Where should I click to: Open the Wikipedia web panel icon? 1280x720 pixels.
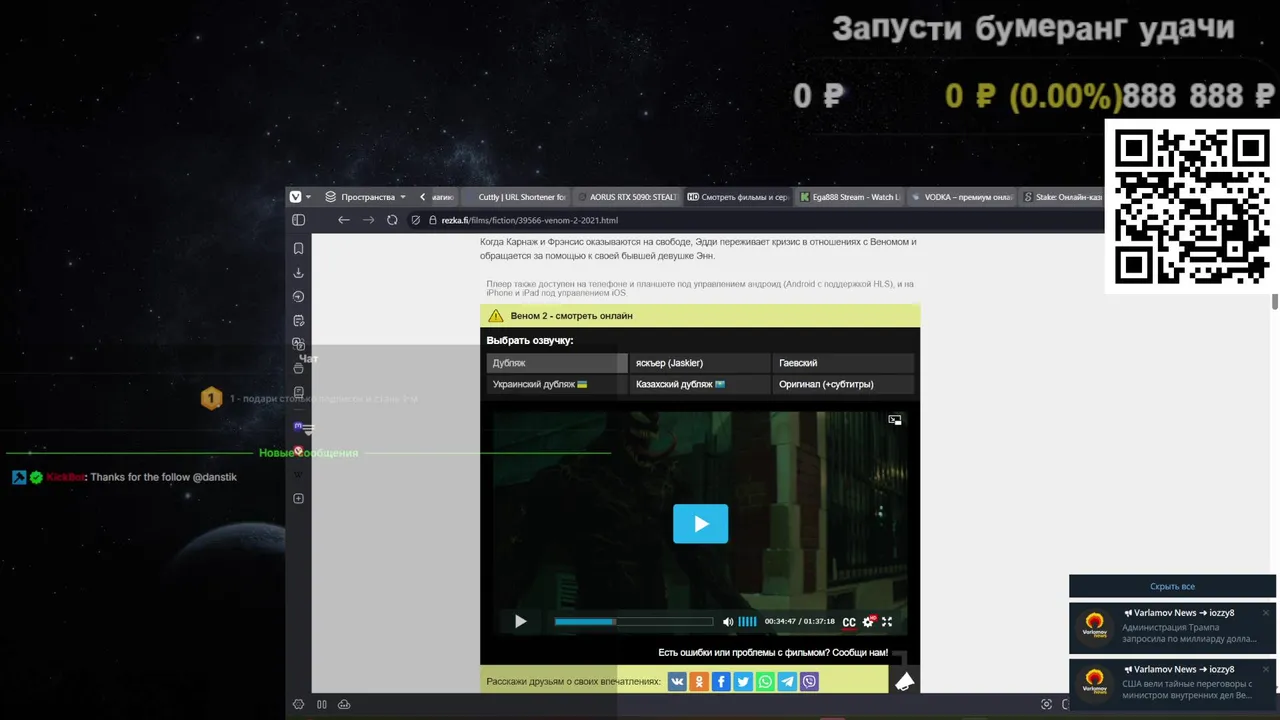pos(298,474)
